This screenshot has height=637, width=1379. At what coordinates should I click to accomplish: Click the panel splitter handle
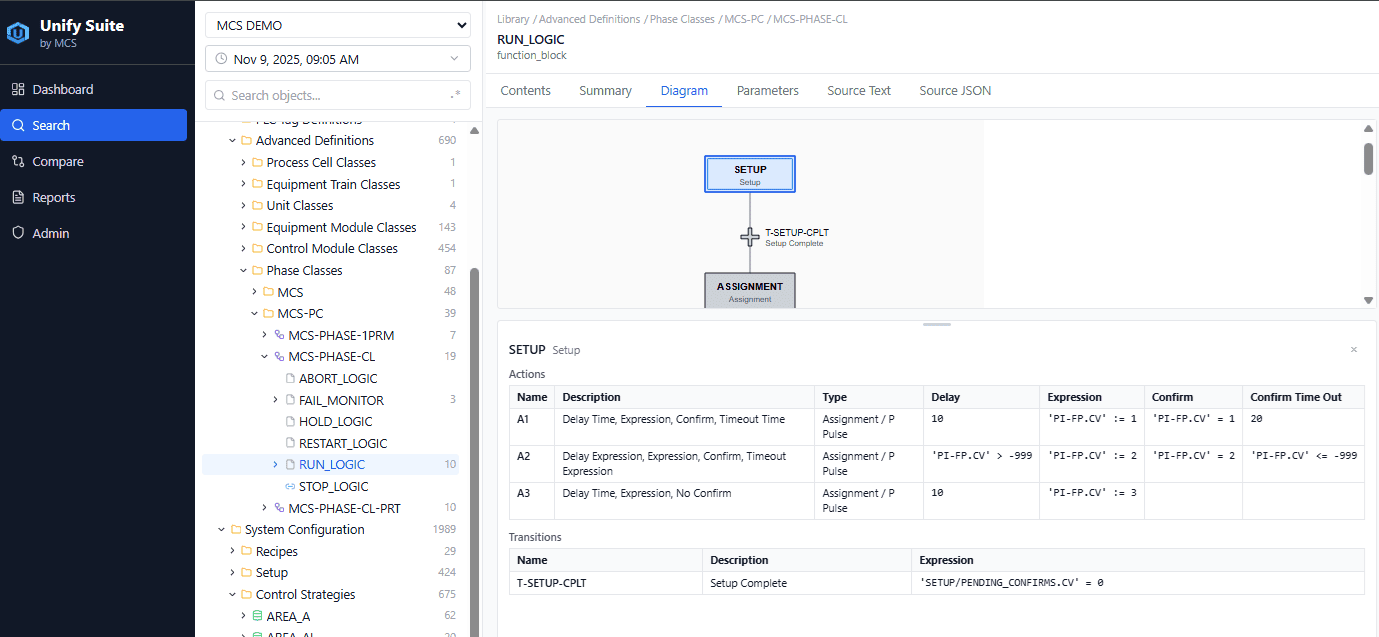click(937, 324)
